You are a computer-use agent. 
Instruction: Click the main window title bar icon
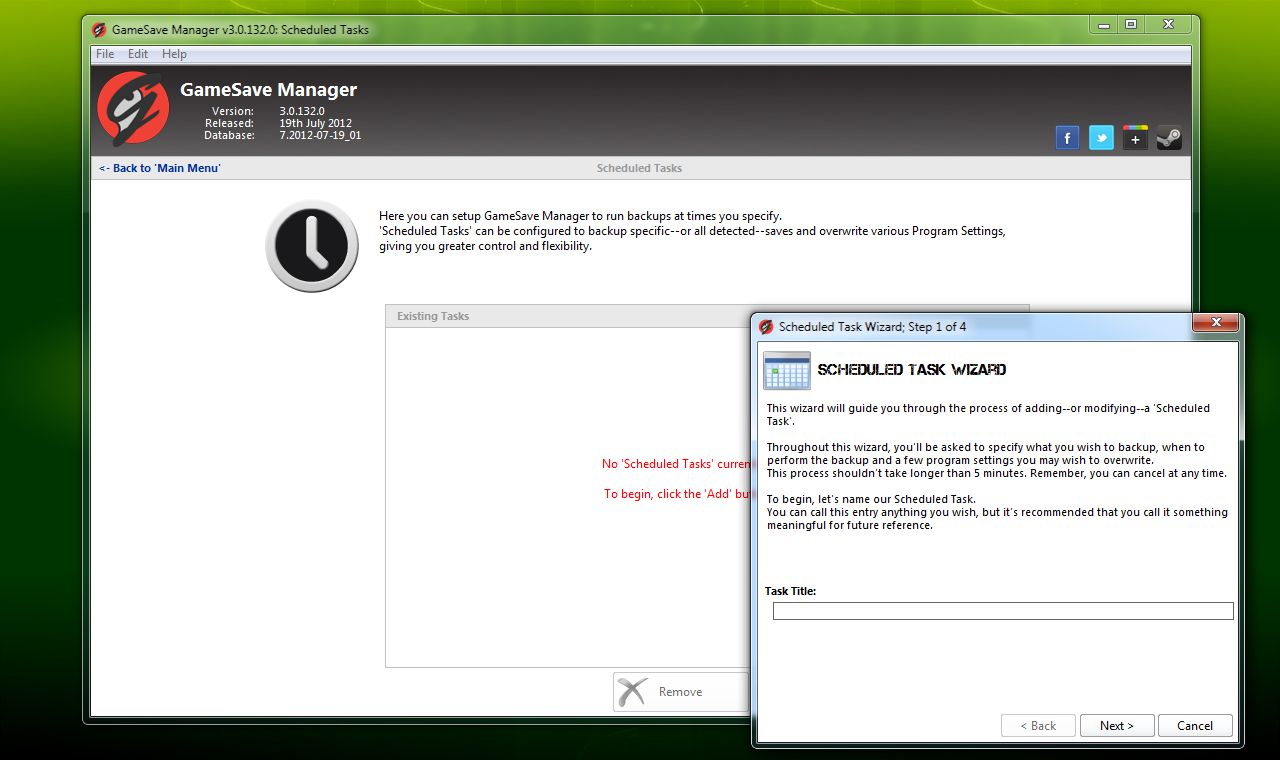click(x=99, y=30)
